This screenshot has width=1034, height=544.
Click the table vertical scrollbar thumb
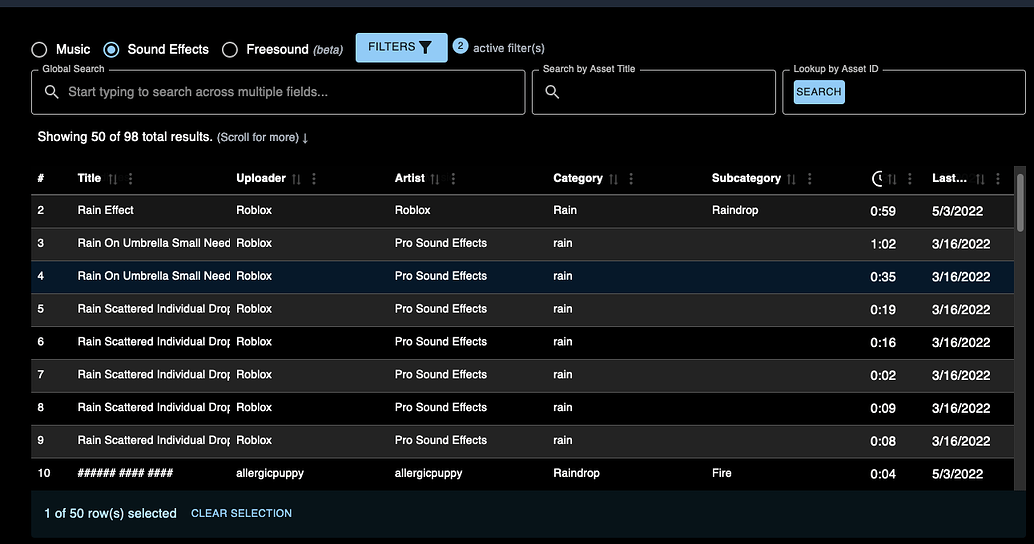pos(1020,202)
